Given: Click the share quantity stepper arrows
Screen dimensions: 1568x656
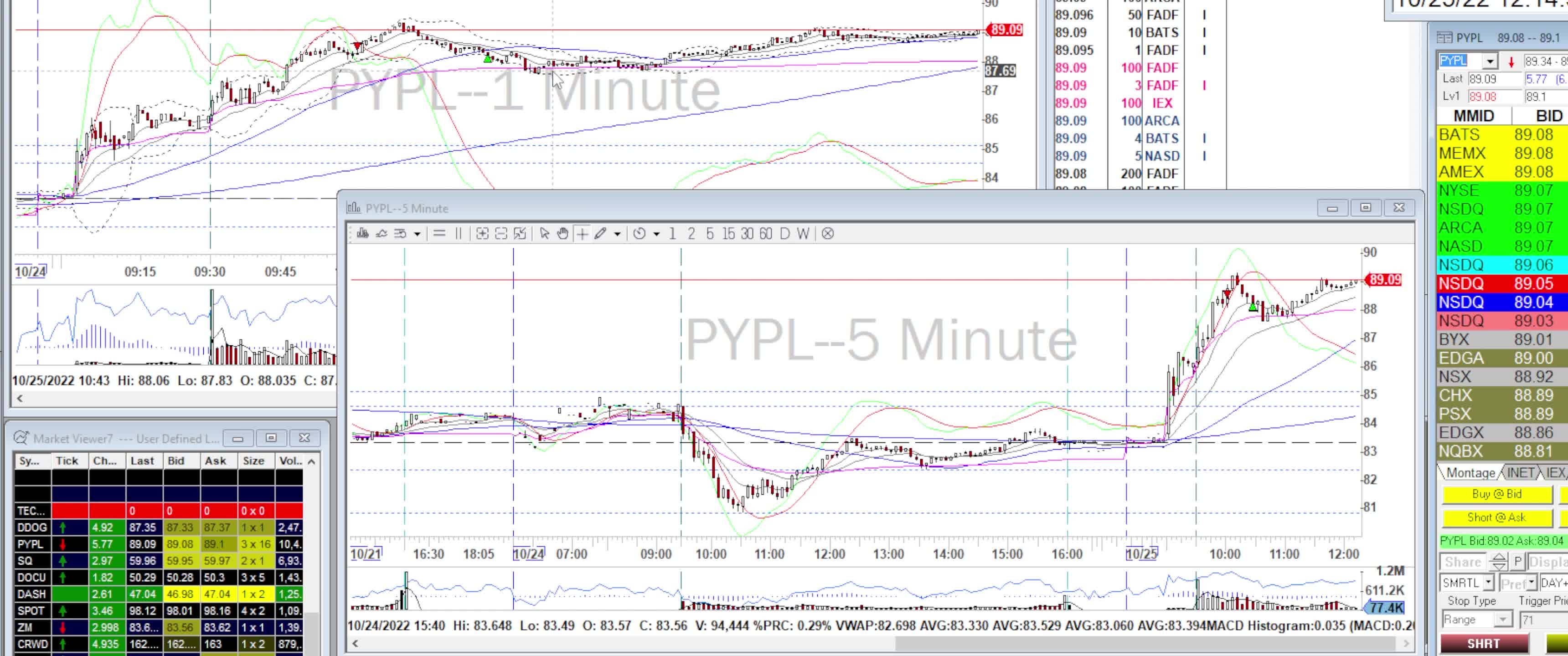Looking at the screenshot, I should 1499,562.
